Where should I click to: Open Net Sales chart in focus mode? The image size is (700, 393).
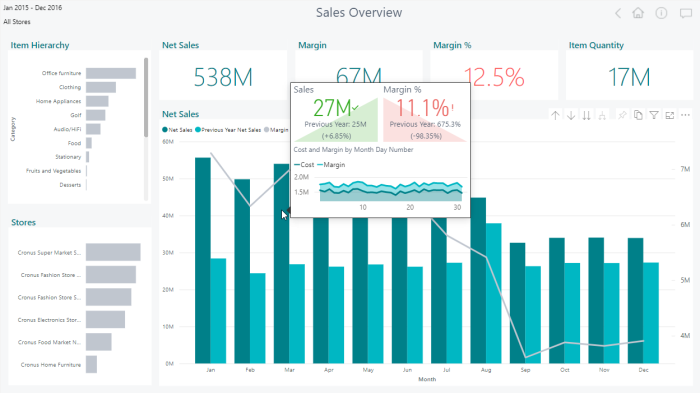[x=670, y=116]
